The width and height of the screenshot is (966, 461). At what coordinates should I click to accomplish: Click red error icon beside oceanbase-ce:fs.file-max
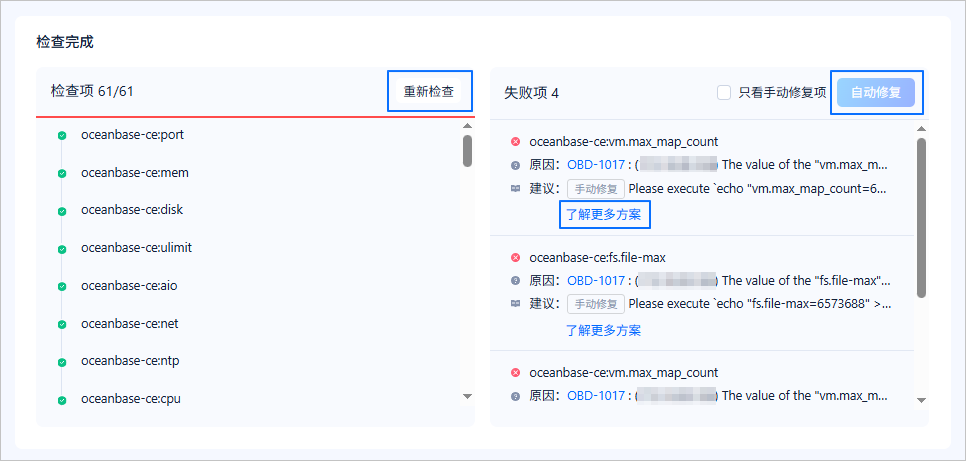tap(516, 257)
